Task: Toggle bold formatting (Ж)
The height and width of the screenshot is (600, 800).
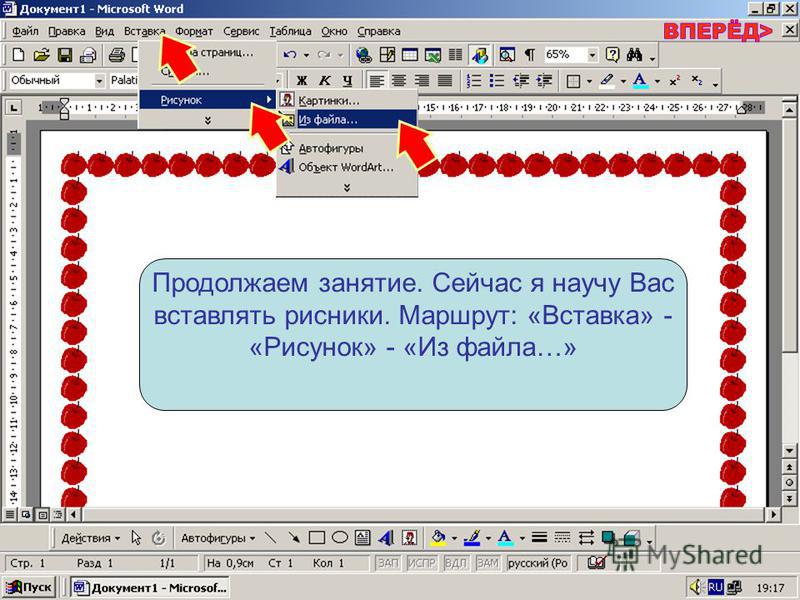Action: [302, 81]
